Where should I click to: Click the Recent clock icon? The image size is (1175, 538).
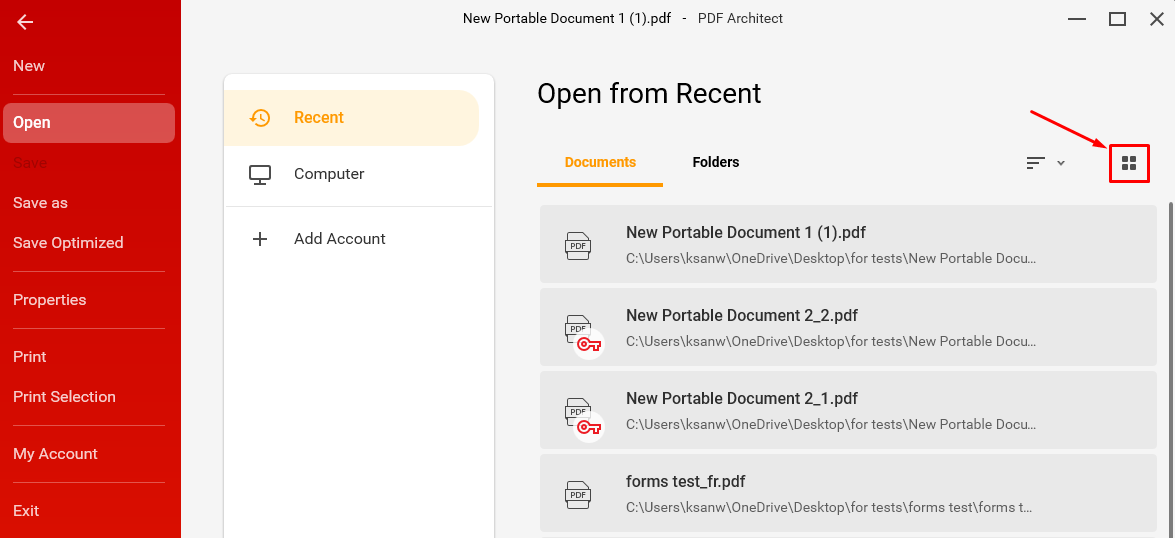pyautogui.click(x=260, y=118)
